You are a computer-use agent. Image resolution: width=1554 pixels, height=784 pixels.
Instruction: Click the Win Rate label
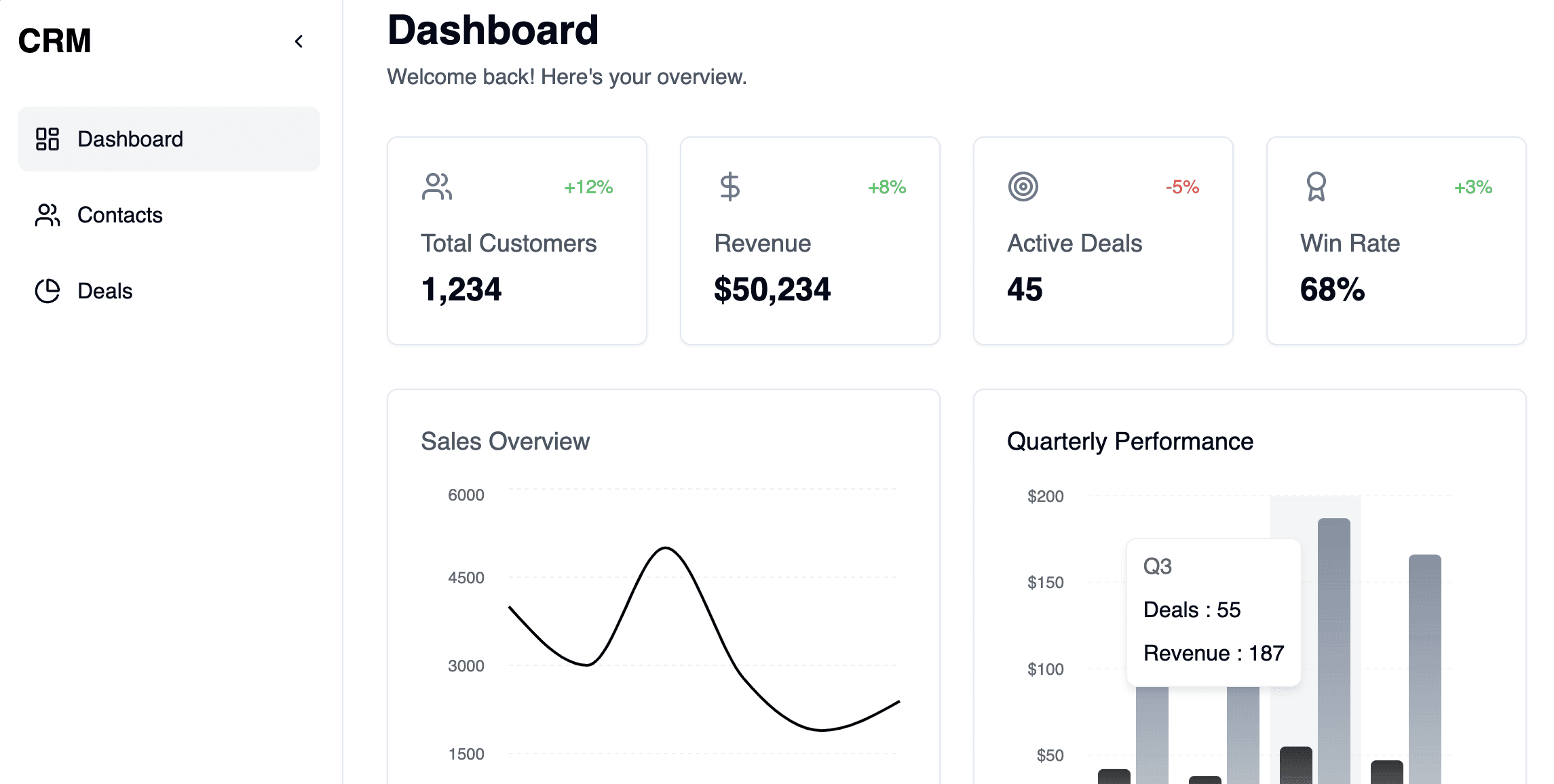point(1350,243)
